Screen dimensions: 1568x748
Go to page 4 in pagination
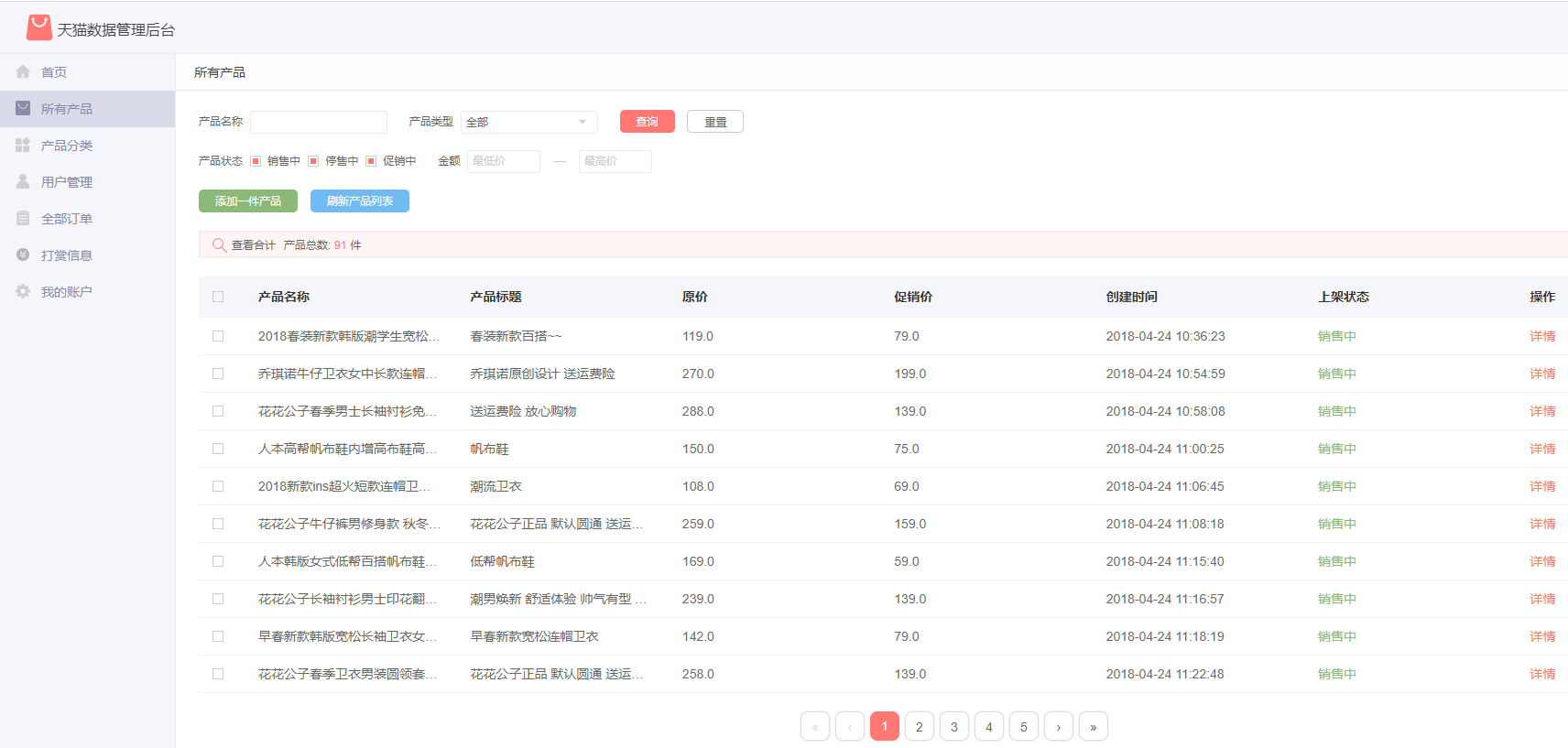[989, 726]
